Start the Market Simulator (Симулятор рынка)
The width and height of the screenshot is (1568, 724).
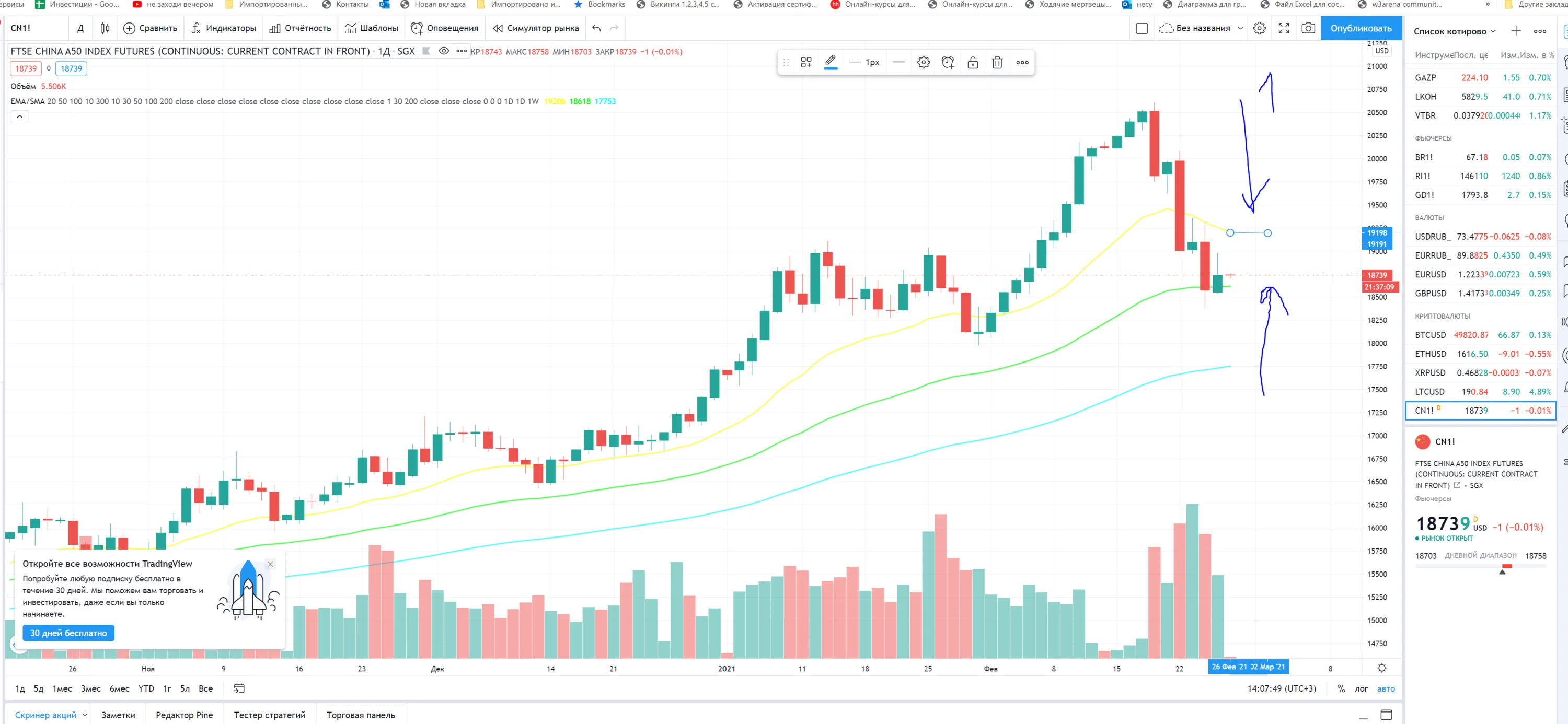[536, 28]
